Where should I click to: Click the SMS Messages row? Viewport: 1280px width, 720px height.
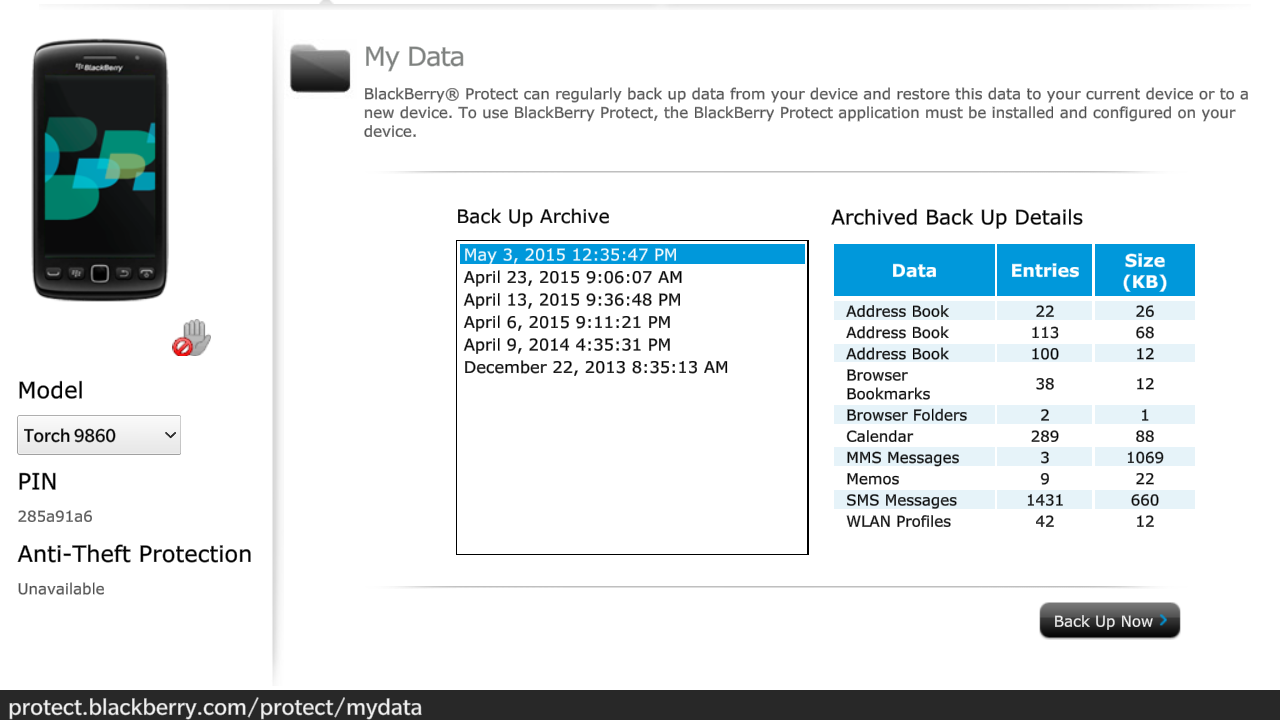[1014, 500]
